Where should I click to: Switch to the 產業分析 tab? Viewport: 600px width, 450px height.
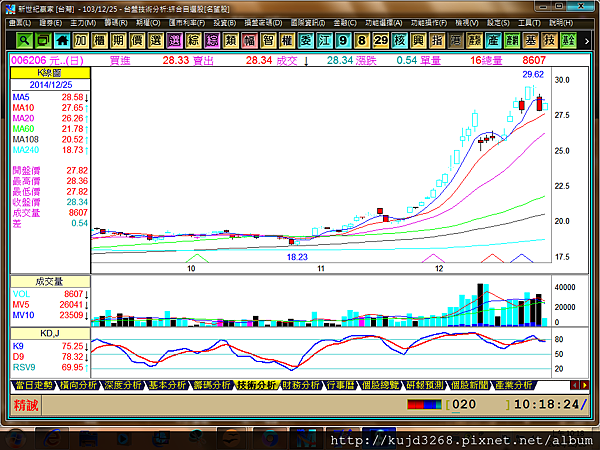[x=514, y=385]
